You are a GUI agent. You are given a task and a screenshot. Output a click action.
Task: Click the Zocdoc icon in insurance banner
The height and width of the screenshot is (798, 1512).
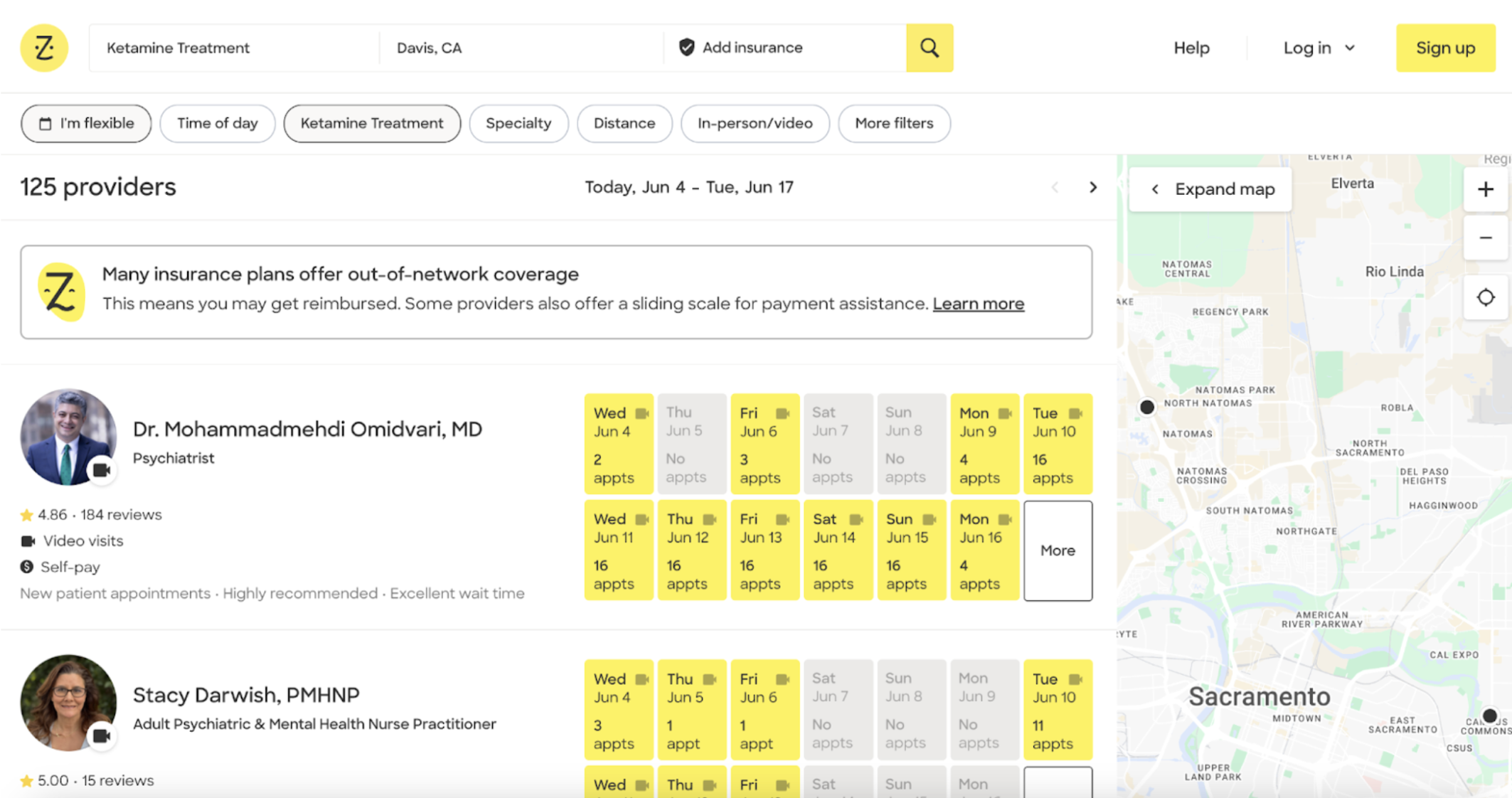pyautogui.click(x=61, y=292)
